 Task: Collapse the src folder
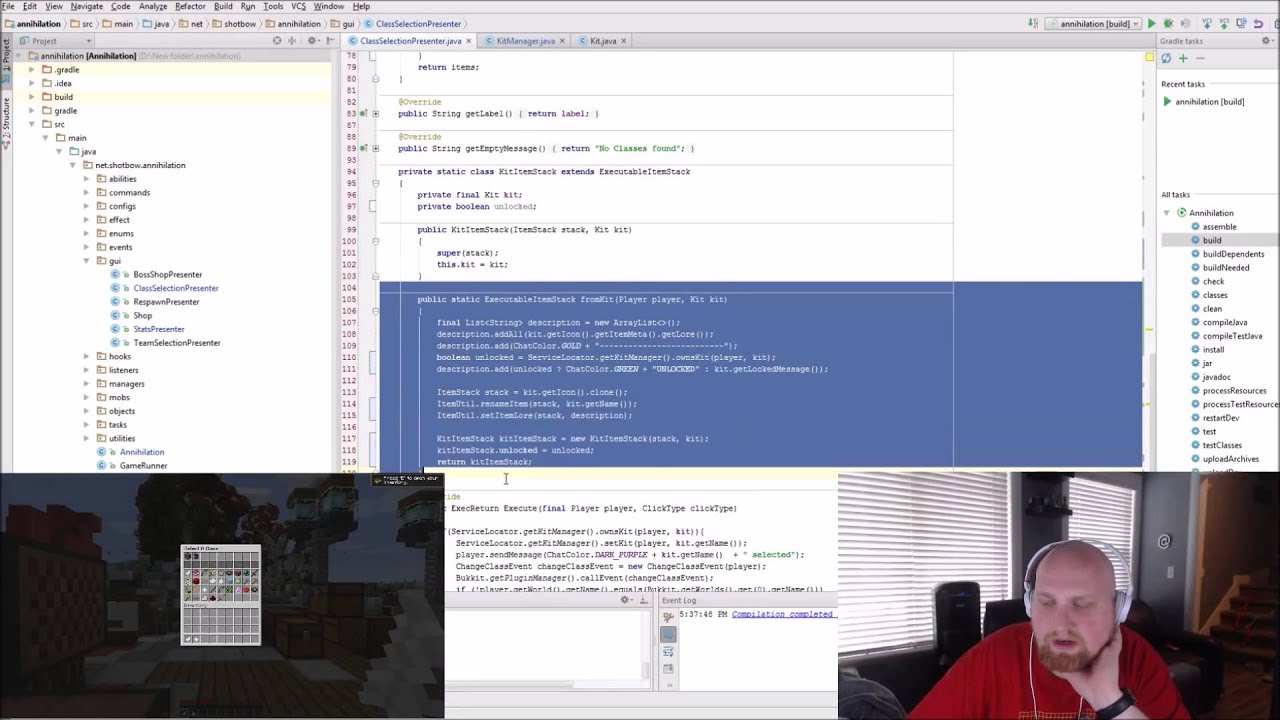tap(32, 124)
